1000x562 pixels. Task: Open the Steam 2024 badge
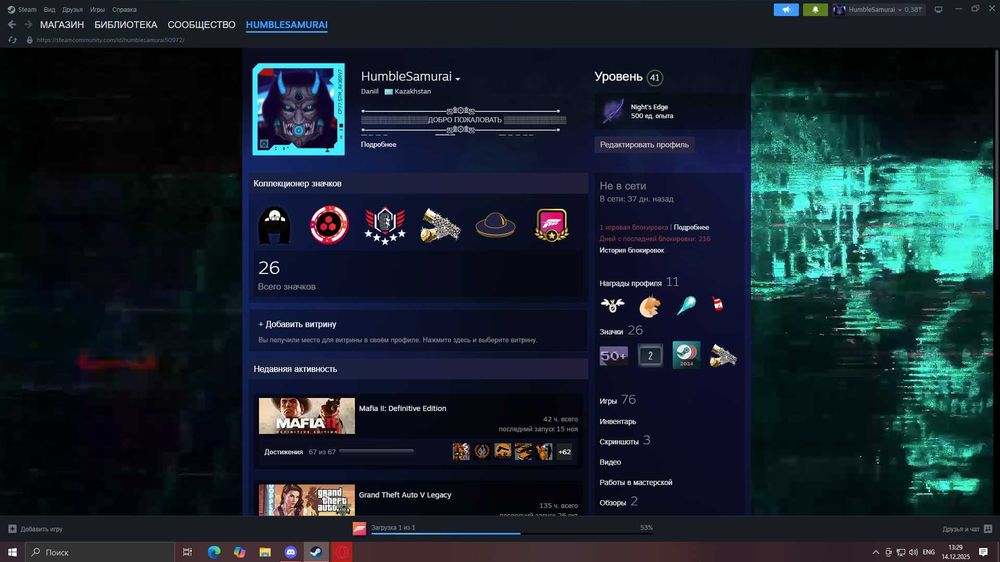(686, 355)
